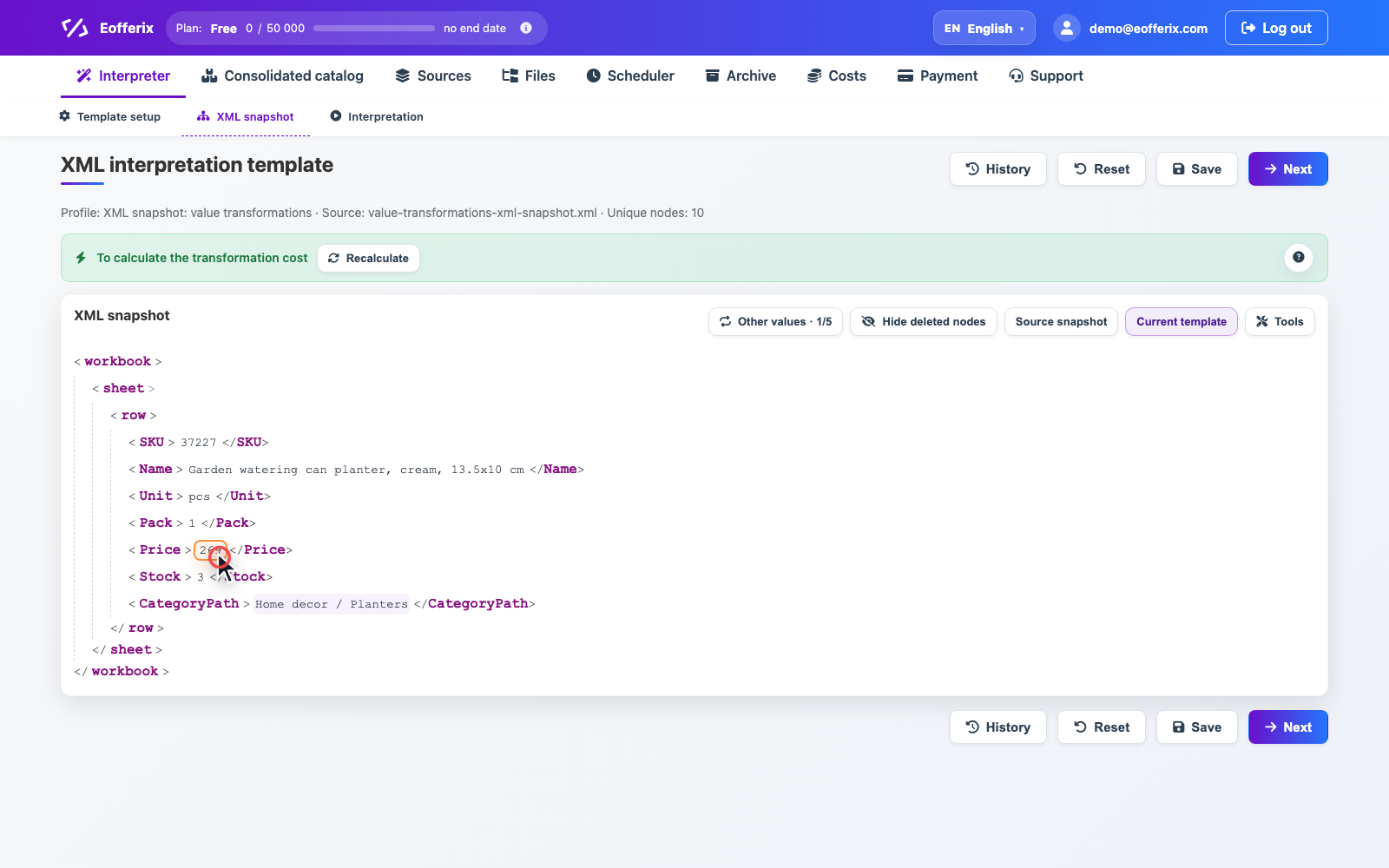
Task: Open the English language dropdown
Action: coord(984,28)
